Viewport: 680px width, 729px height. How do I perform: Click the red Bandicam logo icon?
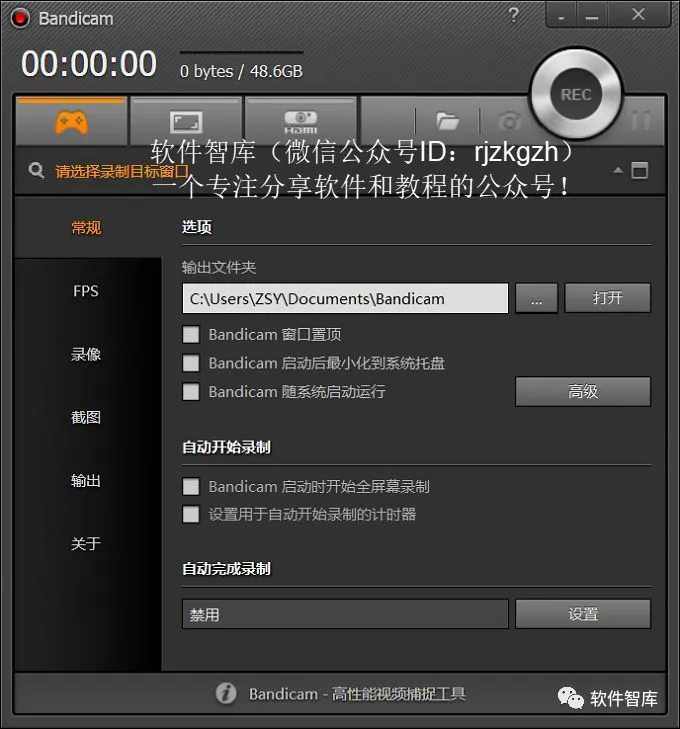click(20, 18)
